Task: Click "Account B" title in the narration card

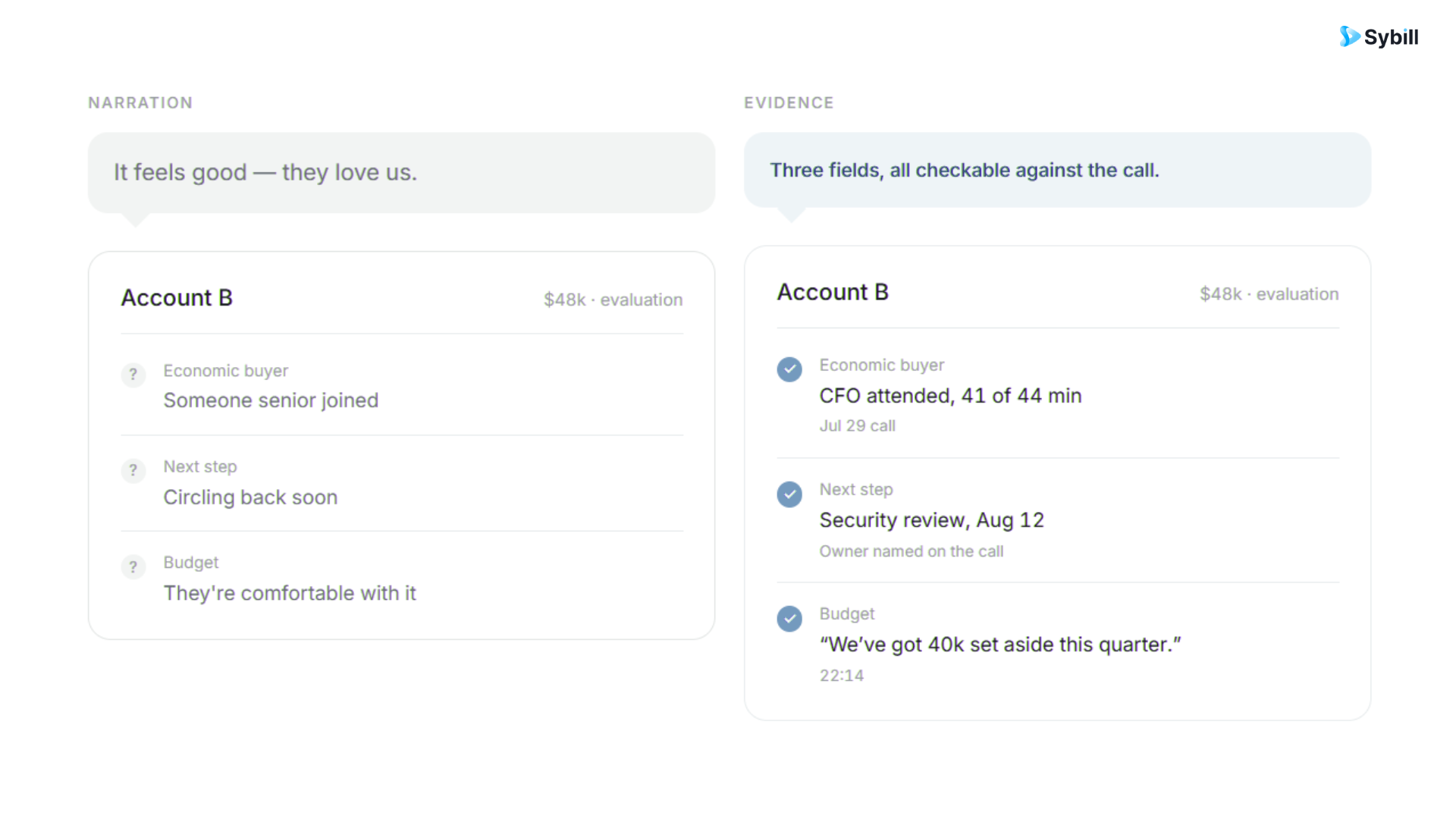Action: 177,298
